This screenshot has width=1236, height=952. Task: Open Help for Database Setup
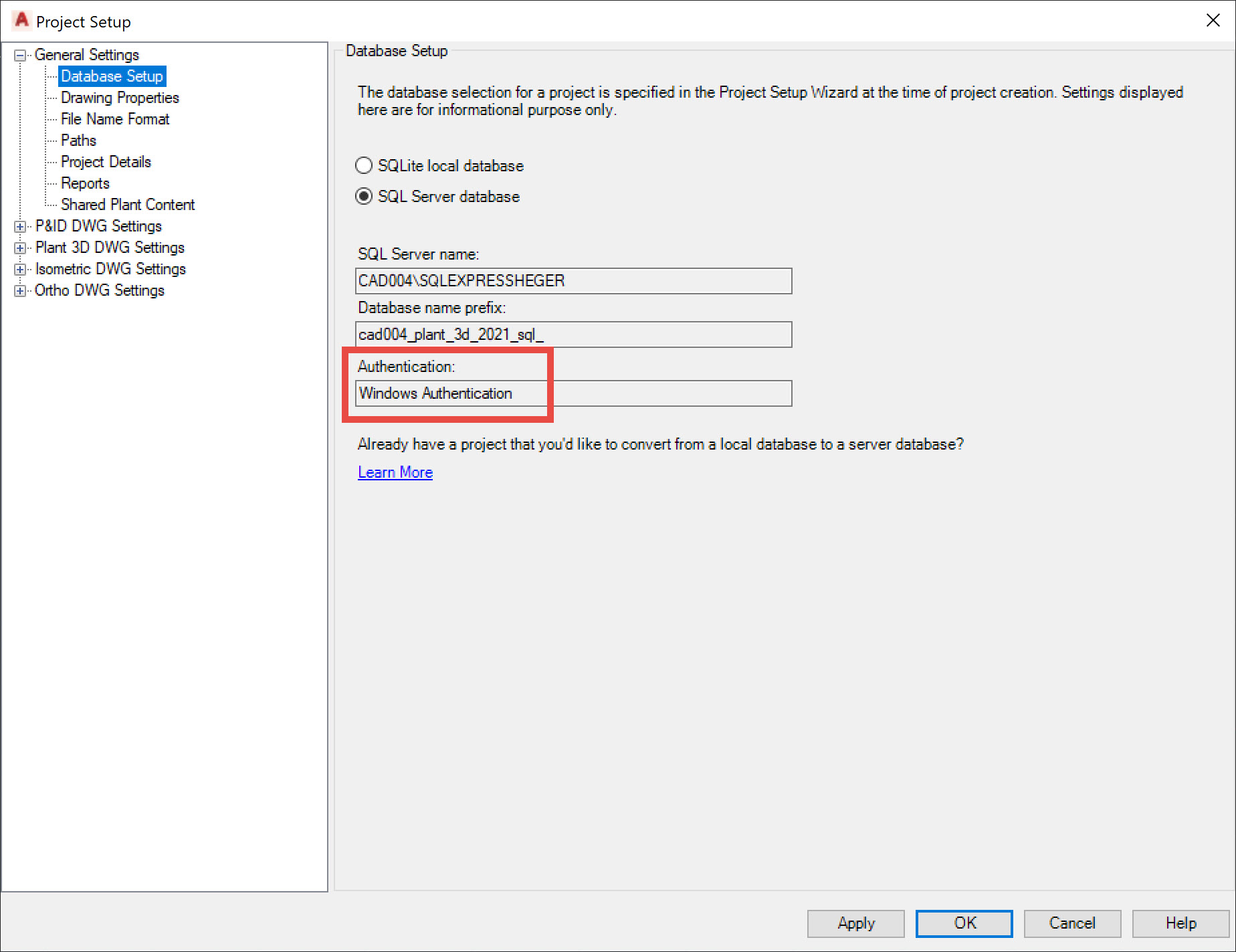click(1180, 923)
